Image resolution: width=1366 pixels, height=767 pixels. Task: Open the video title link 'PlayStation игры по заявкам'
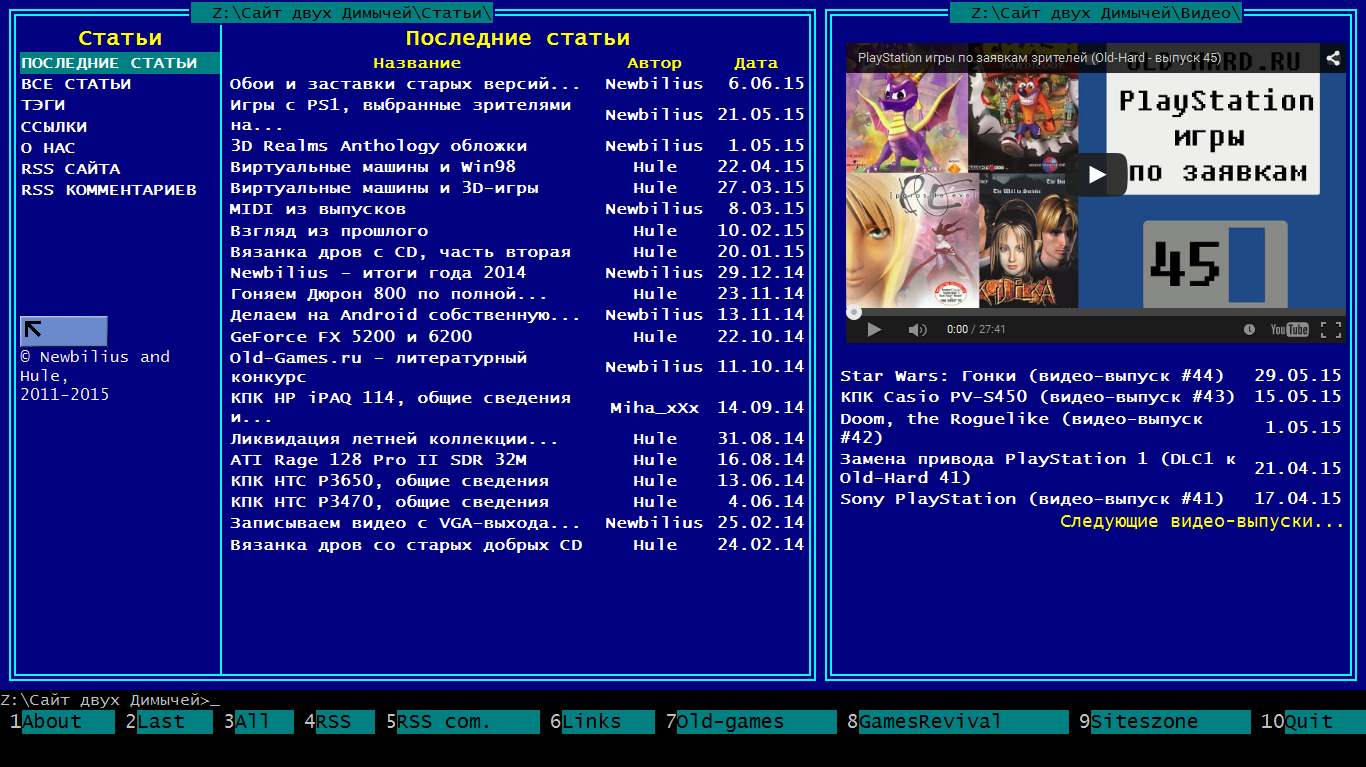1039,58
